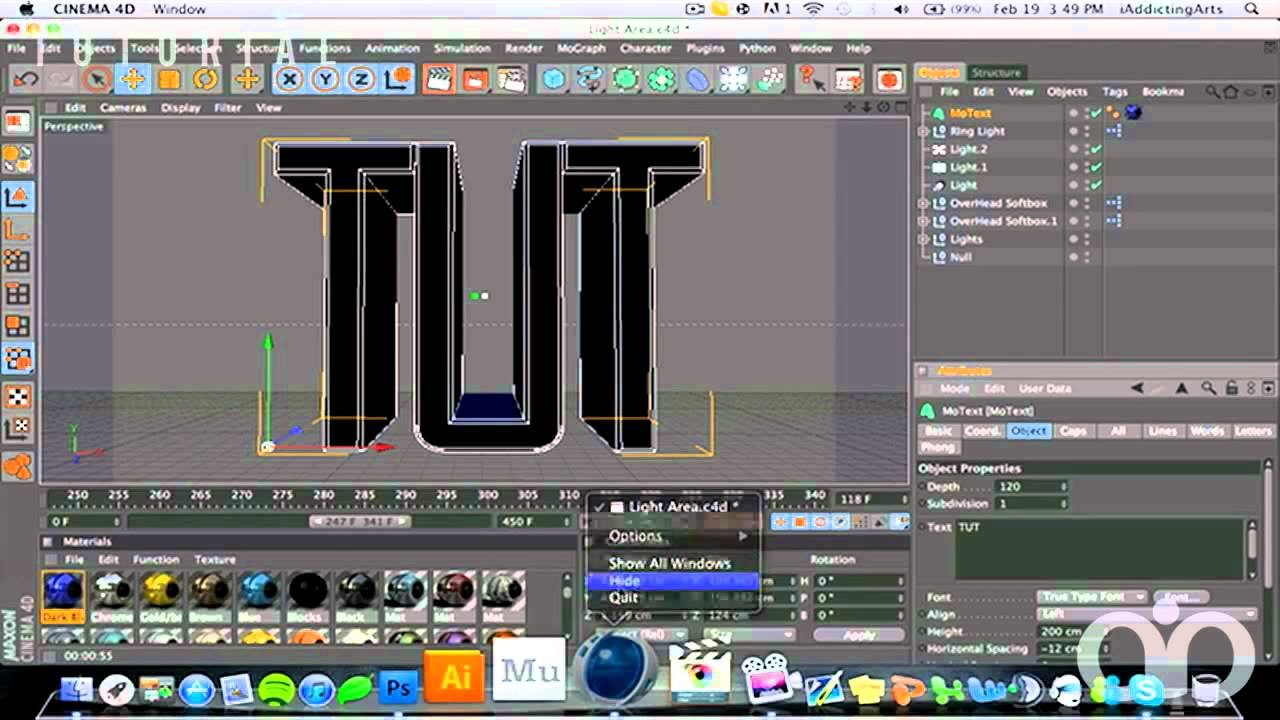Screen dimensions: 1280x720
Task: Click the lock icon in Attributes header
Action: pos(1231,388)
